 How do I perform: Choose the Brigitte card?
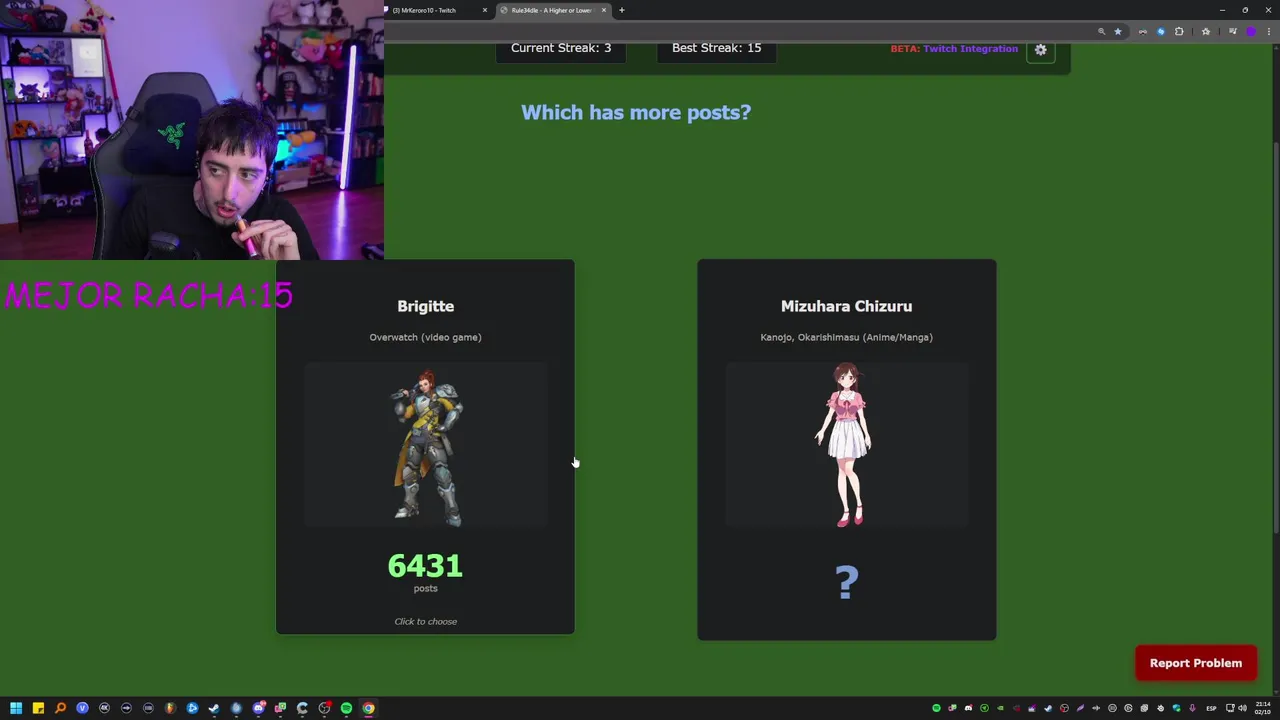(425, 447)
